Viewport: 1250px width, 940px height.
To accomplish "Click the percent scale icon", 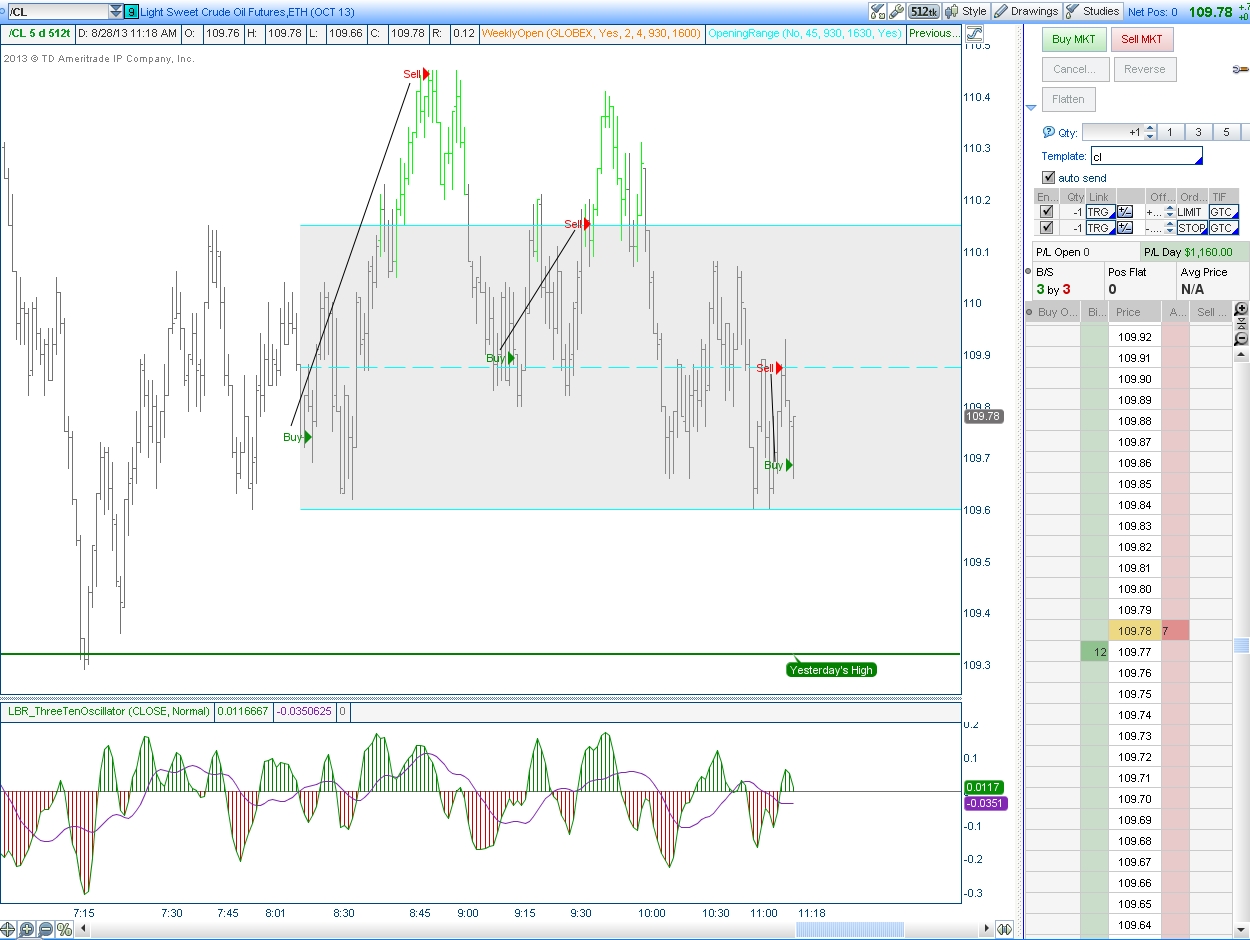I will (x=64, y=929).
